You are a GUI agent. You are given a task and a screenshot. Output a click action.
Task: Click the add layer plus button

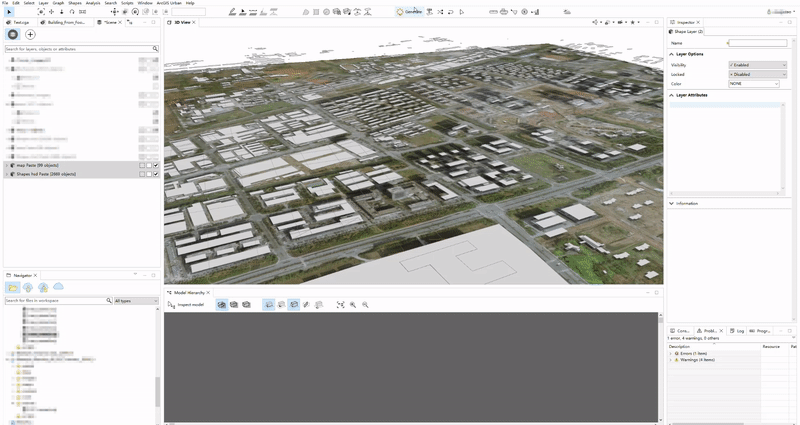coord(30,34)
